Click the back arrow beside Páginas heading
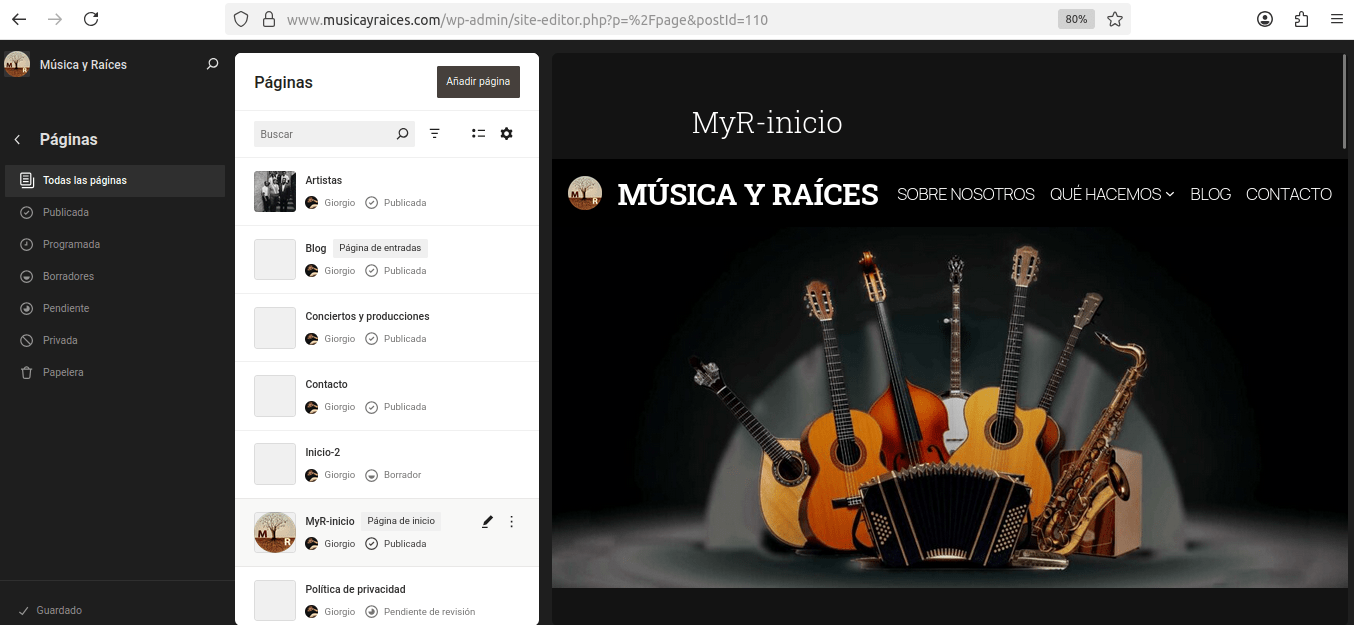 tap(17, 140)
